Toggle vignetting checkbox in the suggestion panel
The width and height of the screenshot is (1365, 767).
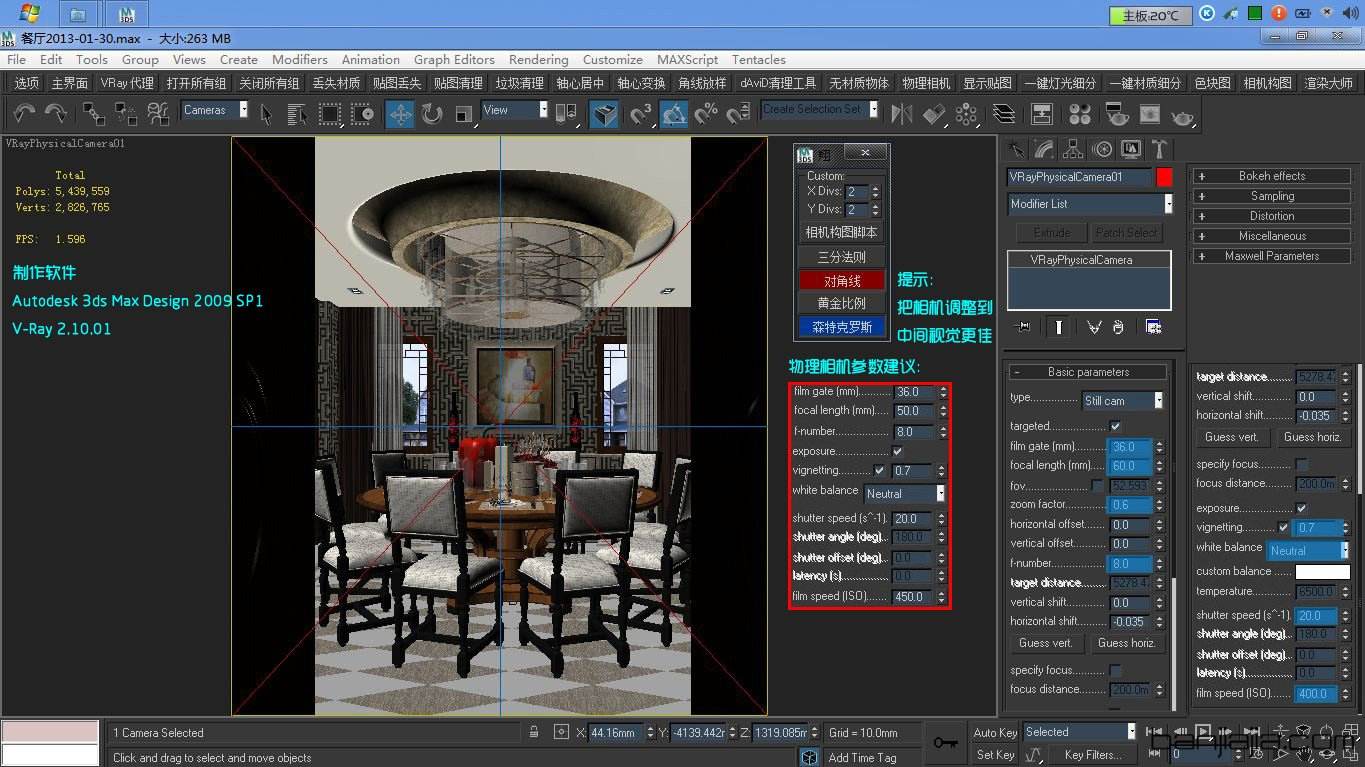pyautogui.click(x=879, y=470)
